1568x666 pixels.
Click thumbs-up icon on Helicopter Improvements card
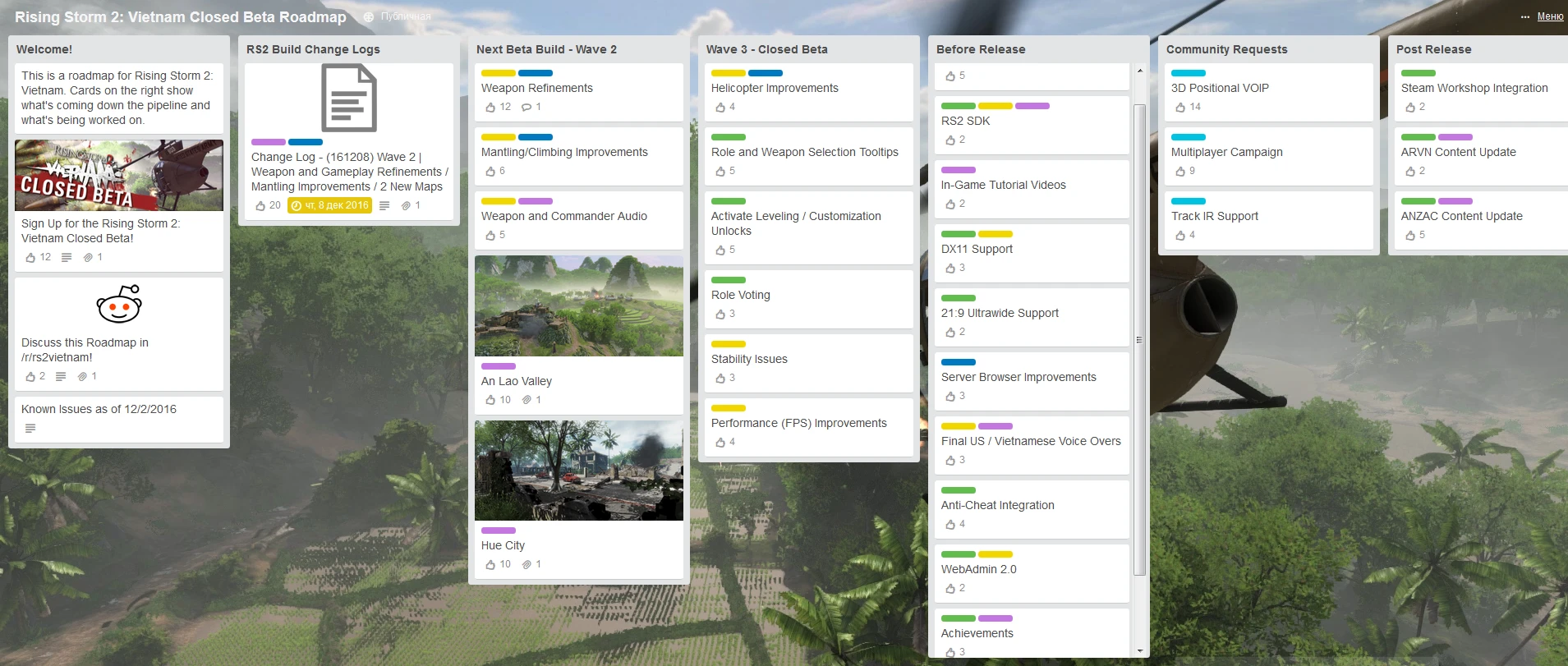point(720,107)
